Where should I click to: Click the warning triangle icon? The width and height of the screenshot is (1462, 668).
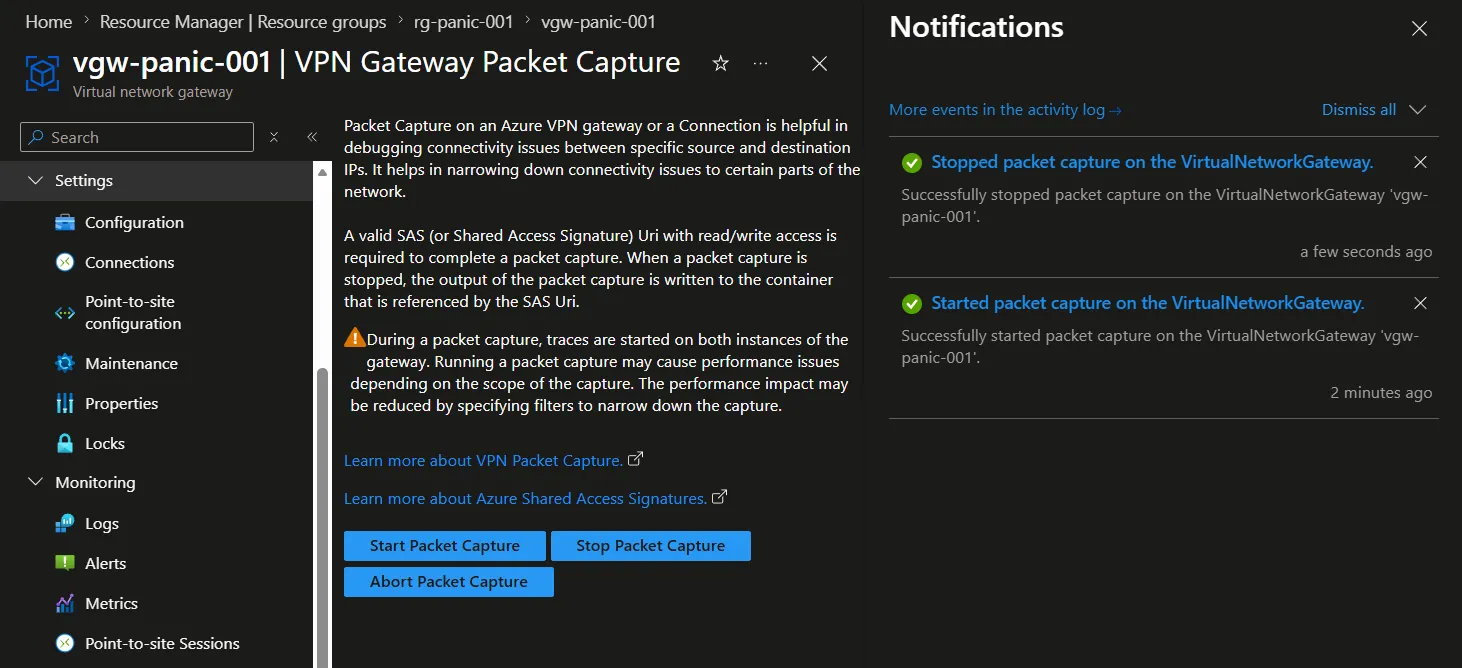pyautogui.click(x=355, y=338)
